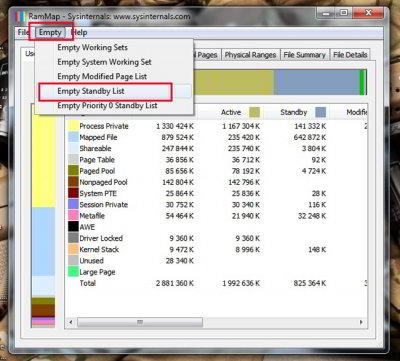Select the Page Table row label
This screenshot has width=400, height=361.
pos(97,160)
